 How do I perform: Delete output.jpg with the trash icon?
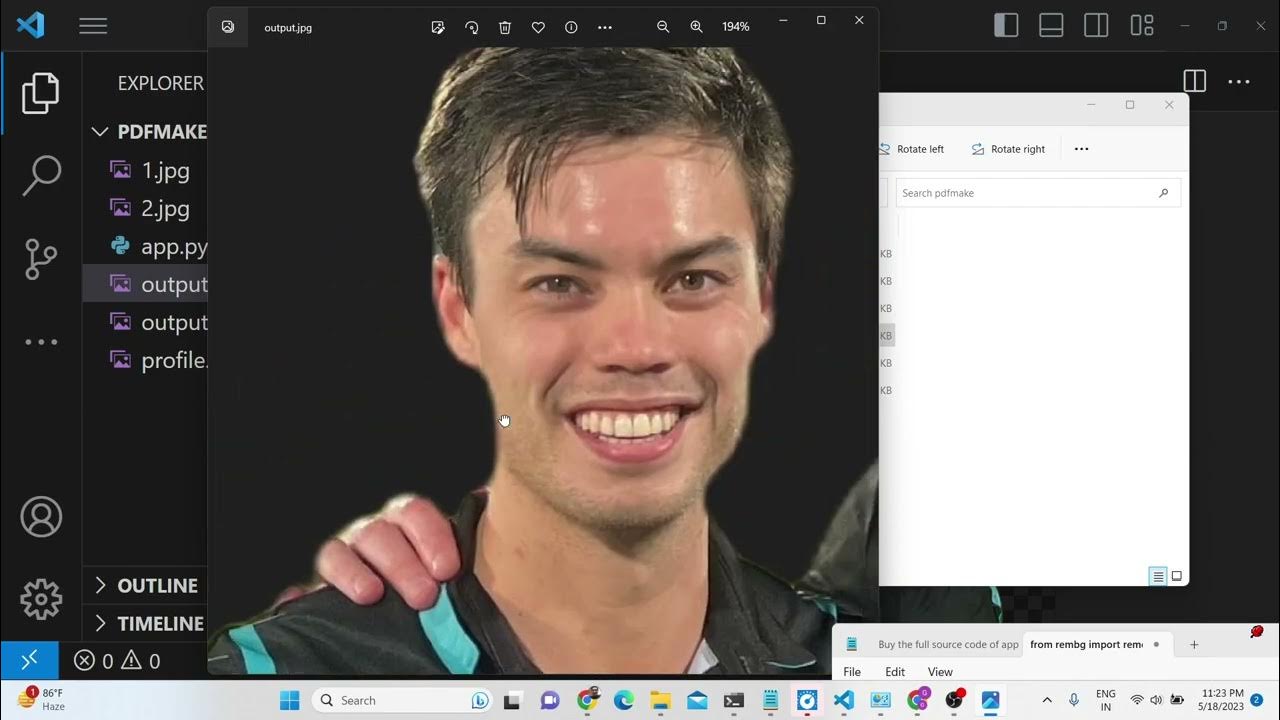pos(505,27)
